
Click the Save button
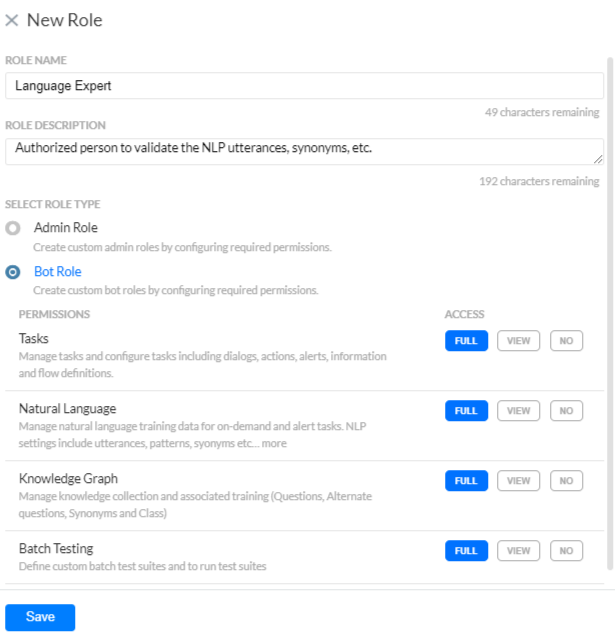[x=40, y=617]
